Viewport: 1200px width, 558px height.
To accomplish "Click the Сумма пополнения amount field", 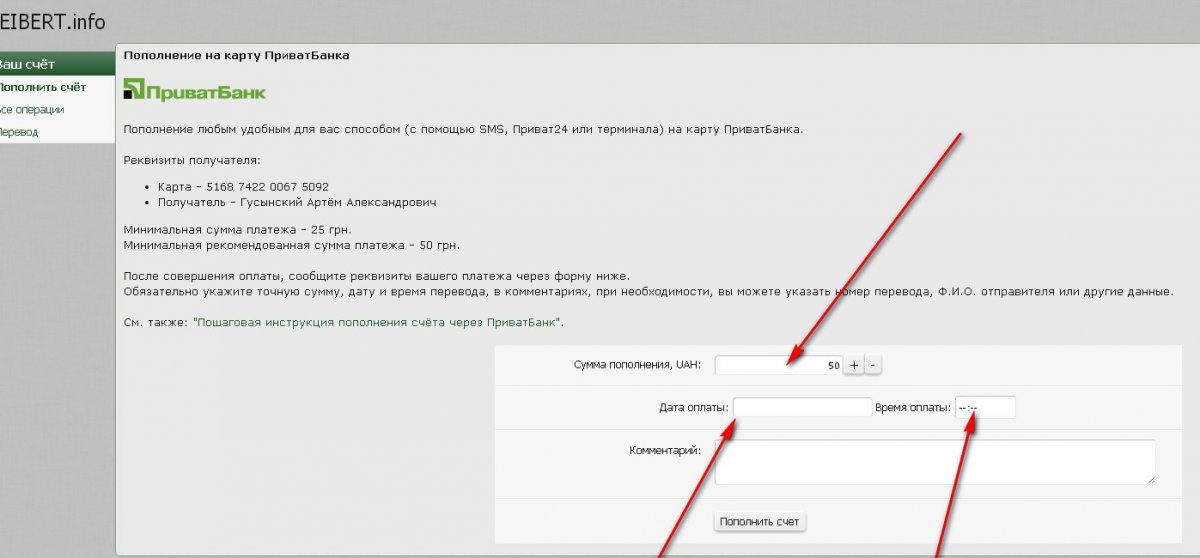I will tap(779, 366).
